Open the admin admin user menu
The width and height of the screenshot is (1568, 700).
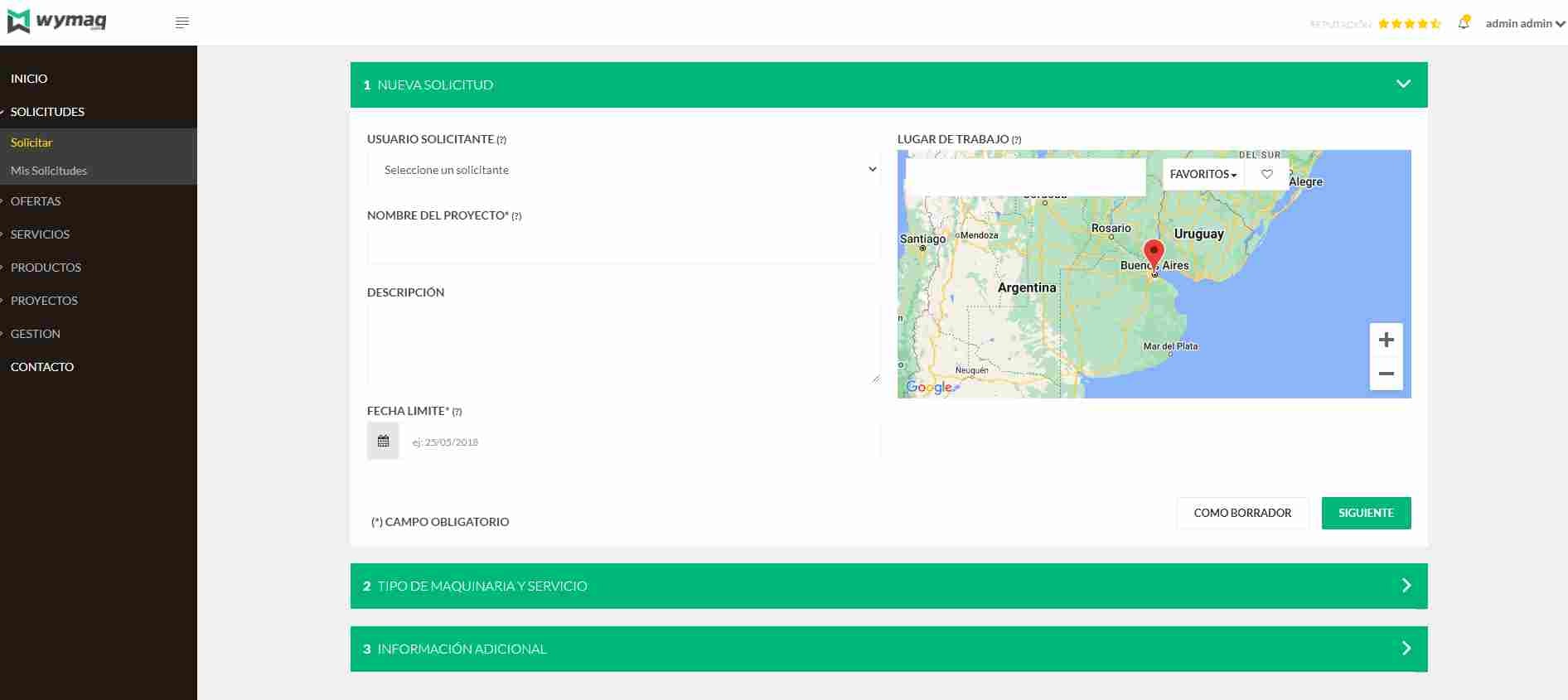pyautogui.click(x=1525, y=23)
